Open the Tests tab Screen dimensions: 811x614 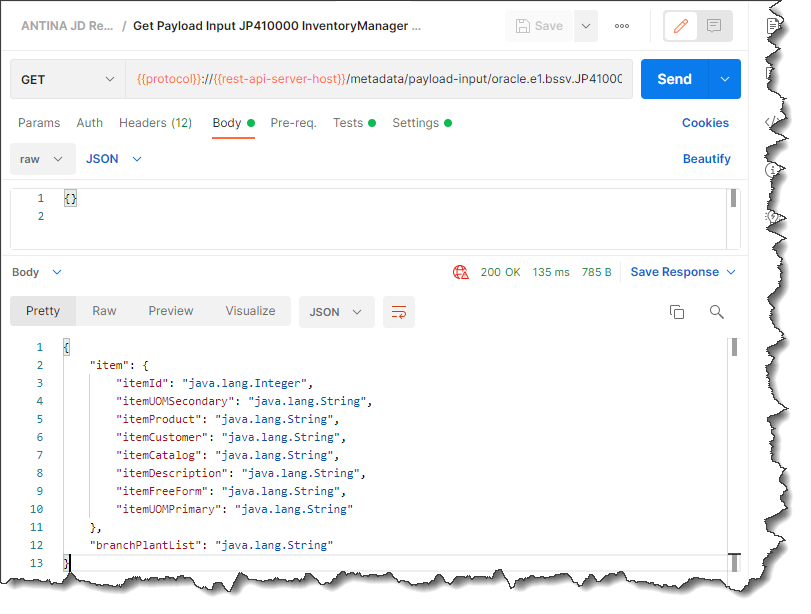coord(354,123)
